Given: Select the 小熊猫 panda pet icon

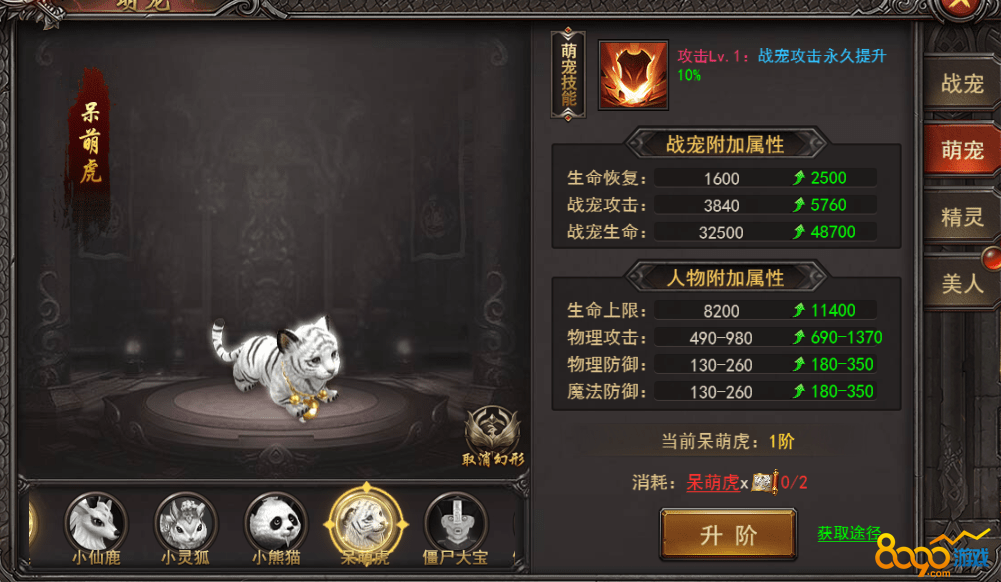Looking at the screenshot, I should (x=276, y=523).
